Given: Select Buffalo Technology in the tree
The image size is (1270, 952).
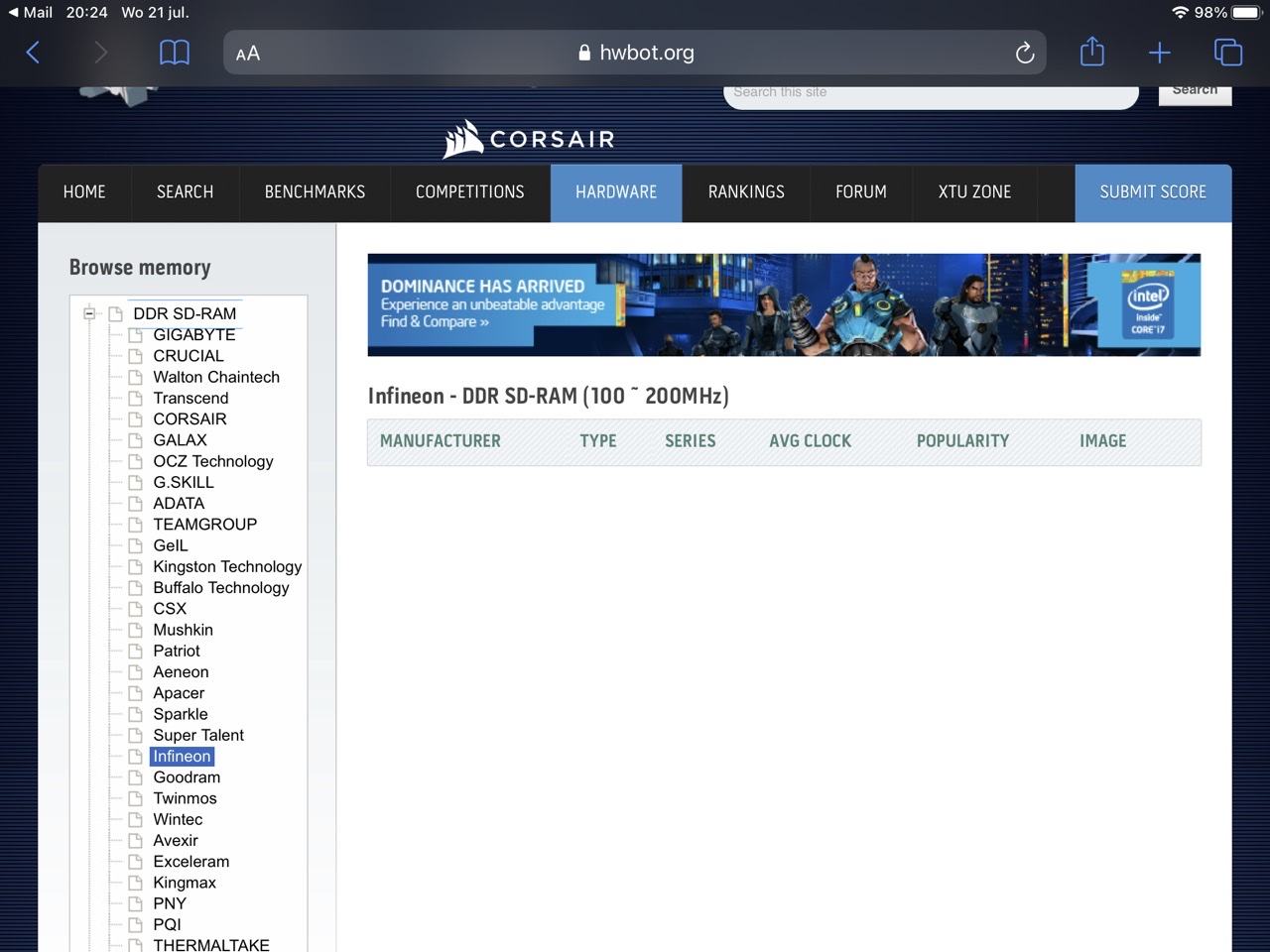Looking at the screenshot, I should pos(221,587).
